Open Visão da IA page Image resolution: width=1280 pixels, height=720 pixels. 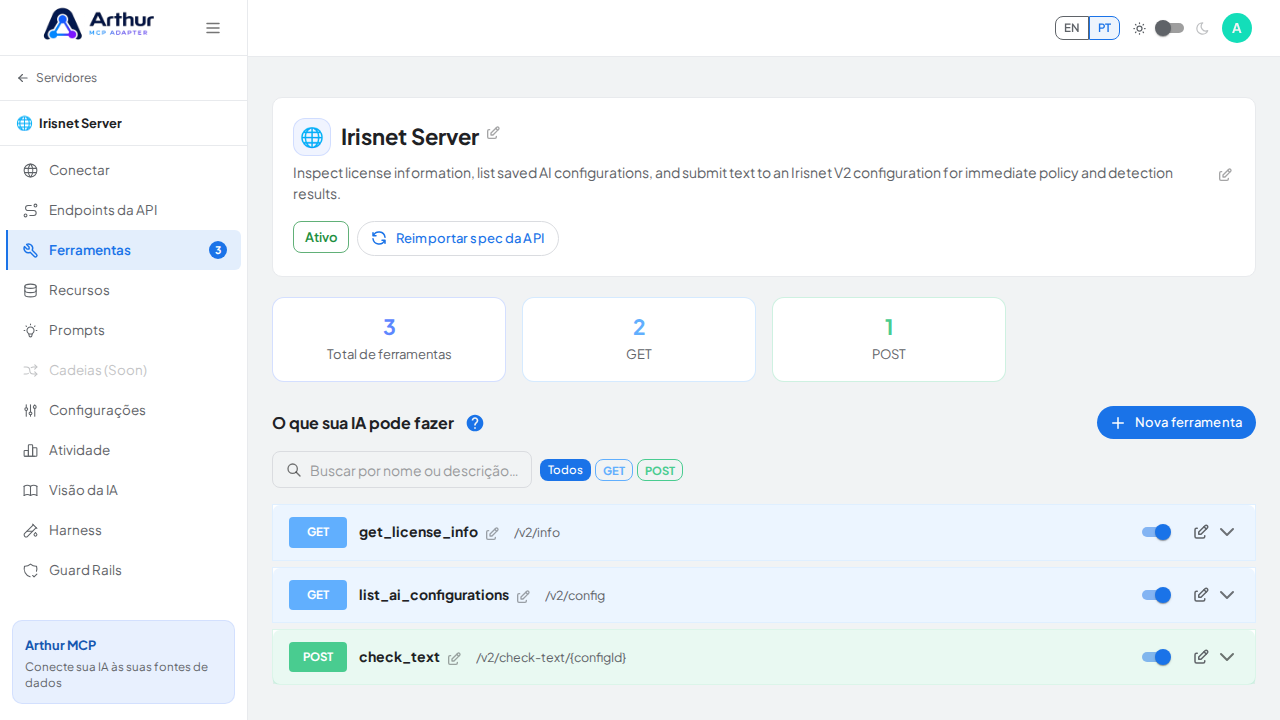click(123, 490)
